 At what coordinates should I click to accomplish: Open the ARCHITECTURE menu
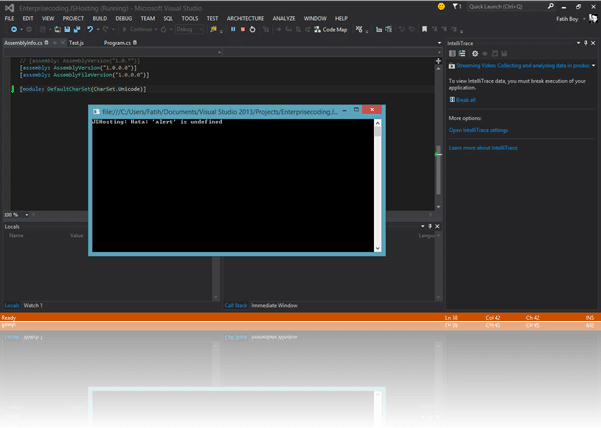point(245,18)
